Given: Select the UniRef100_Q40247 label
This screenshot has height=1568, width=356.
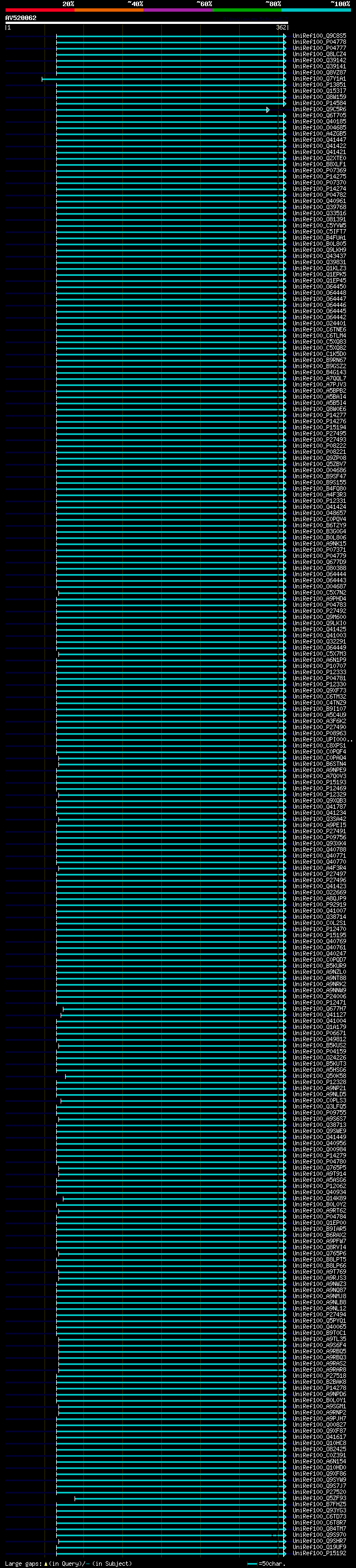Looking at the screenshot, I should tap(319, 954).
